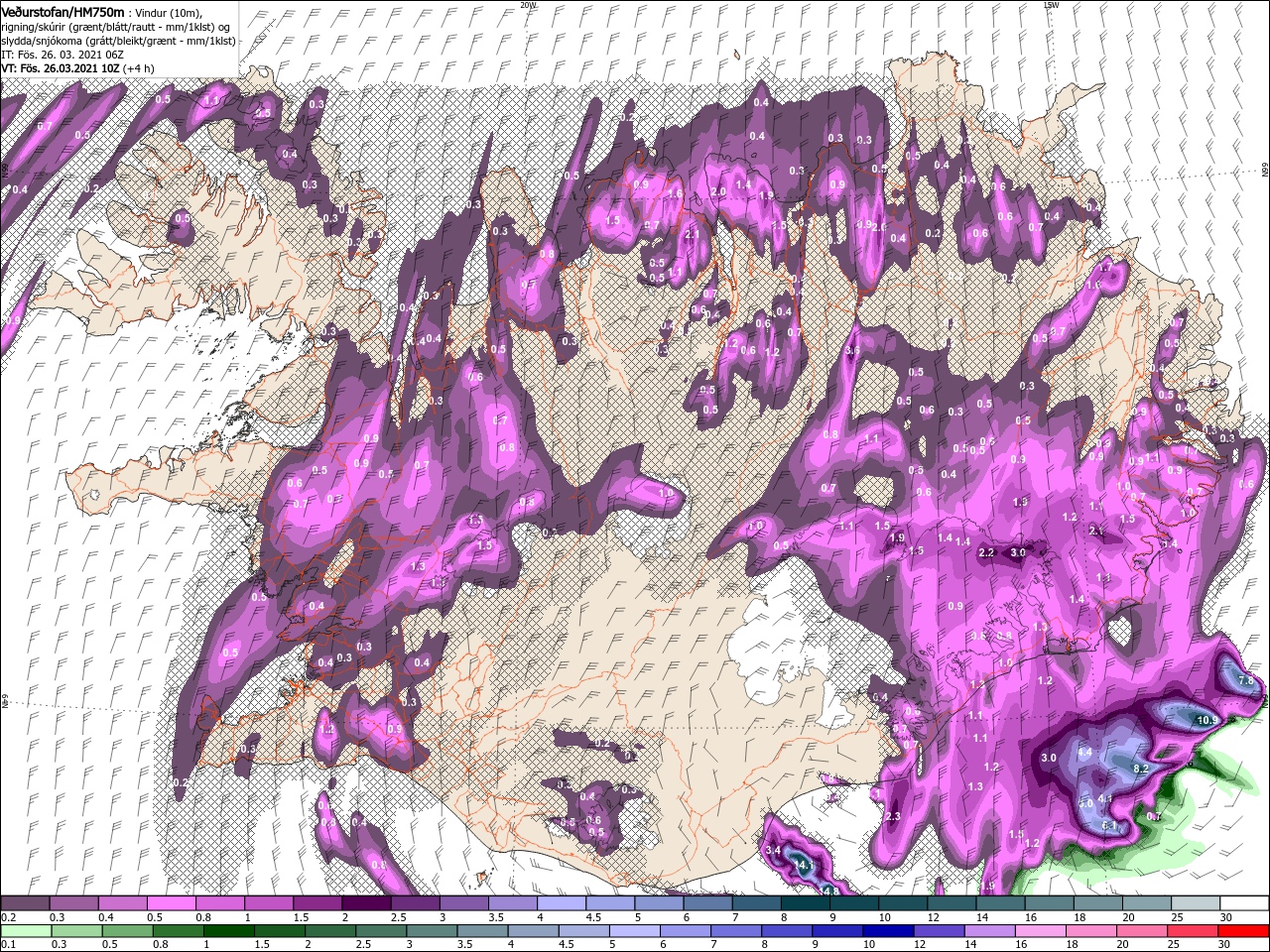
Task: Click the '15W' longitude label
Action: [1052, 5]
